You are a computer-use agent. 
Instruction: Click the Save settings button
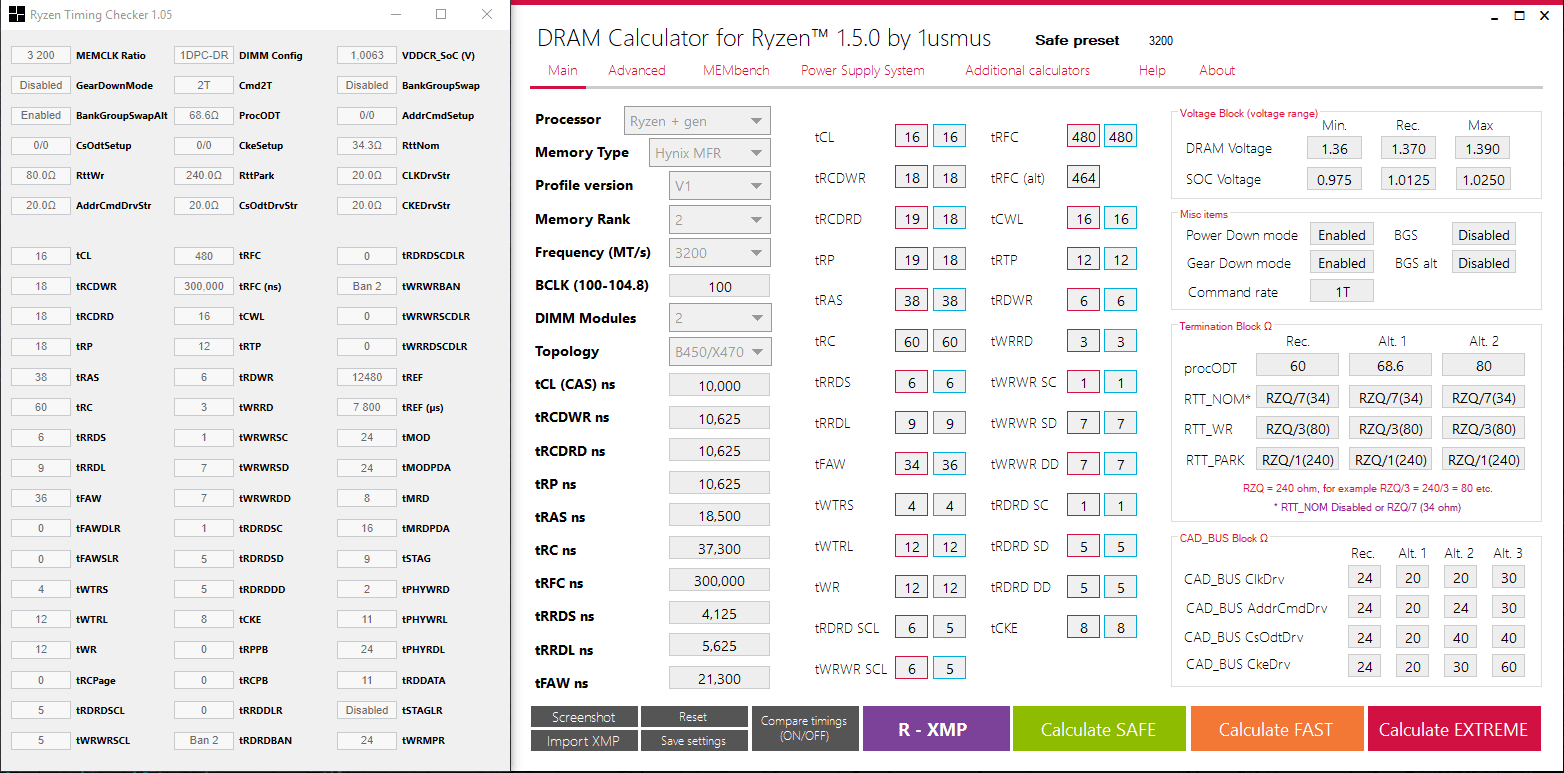tap(693, 741)
